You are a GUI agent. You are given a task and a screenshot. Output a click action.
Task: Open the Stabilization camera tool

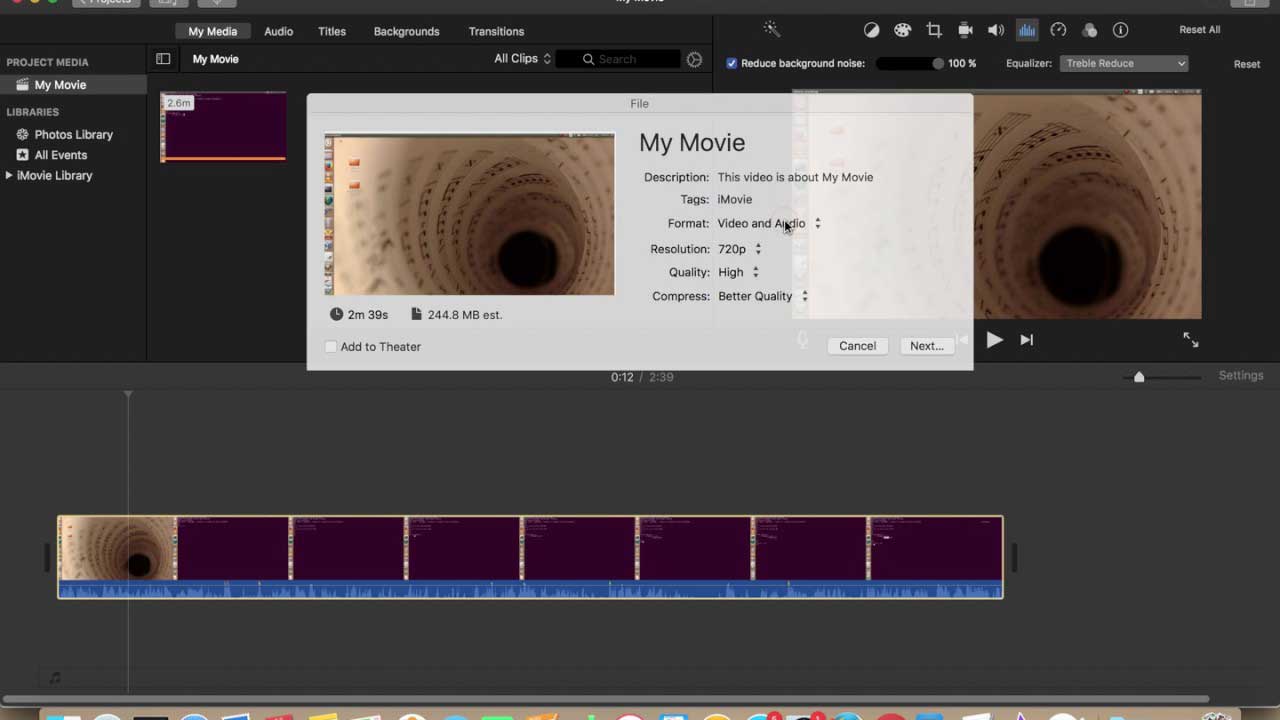964,29
